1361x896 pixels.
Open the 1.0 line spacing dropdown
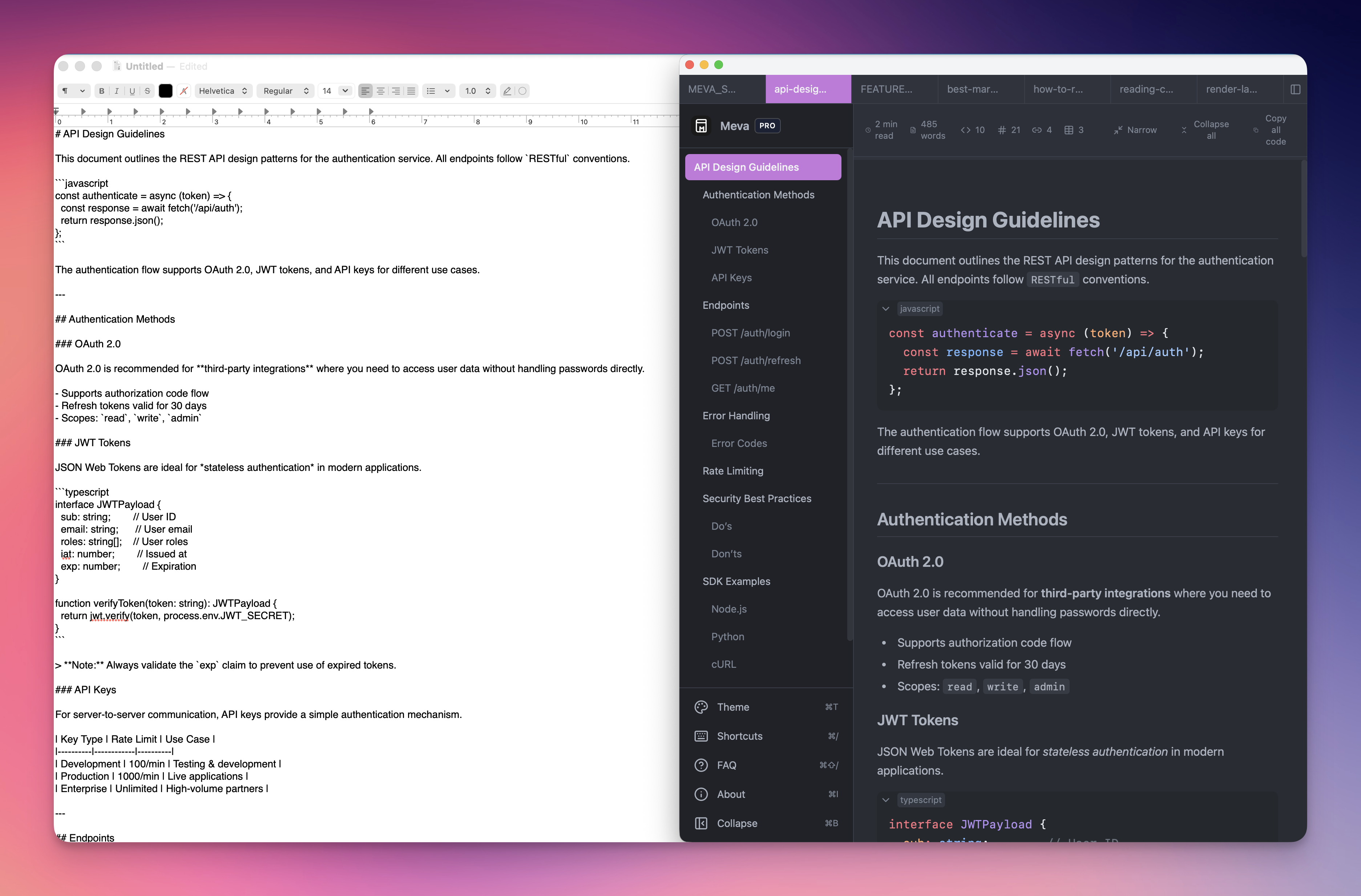[x=477, y=91]
